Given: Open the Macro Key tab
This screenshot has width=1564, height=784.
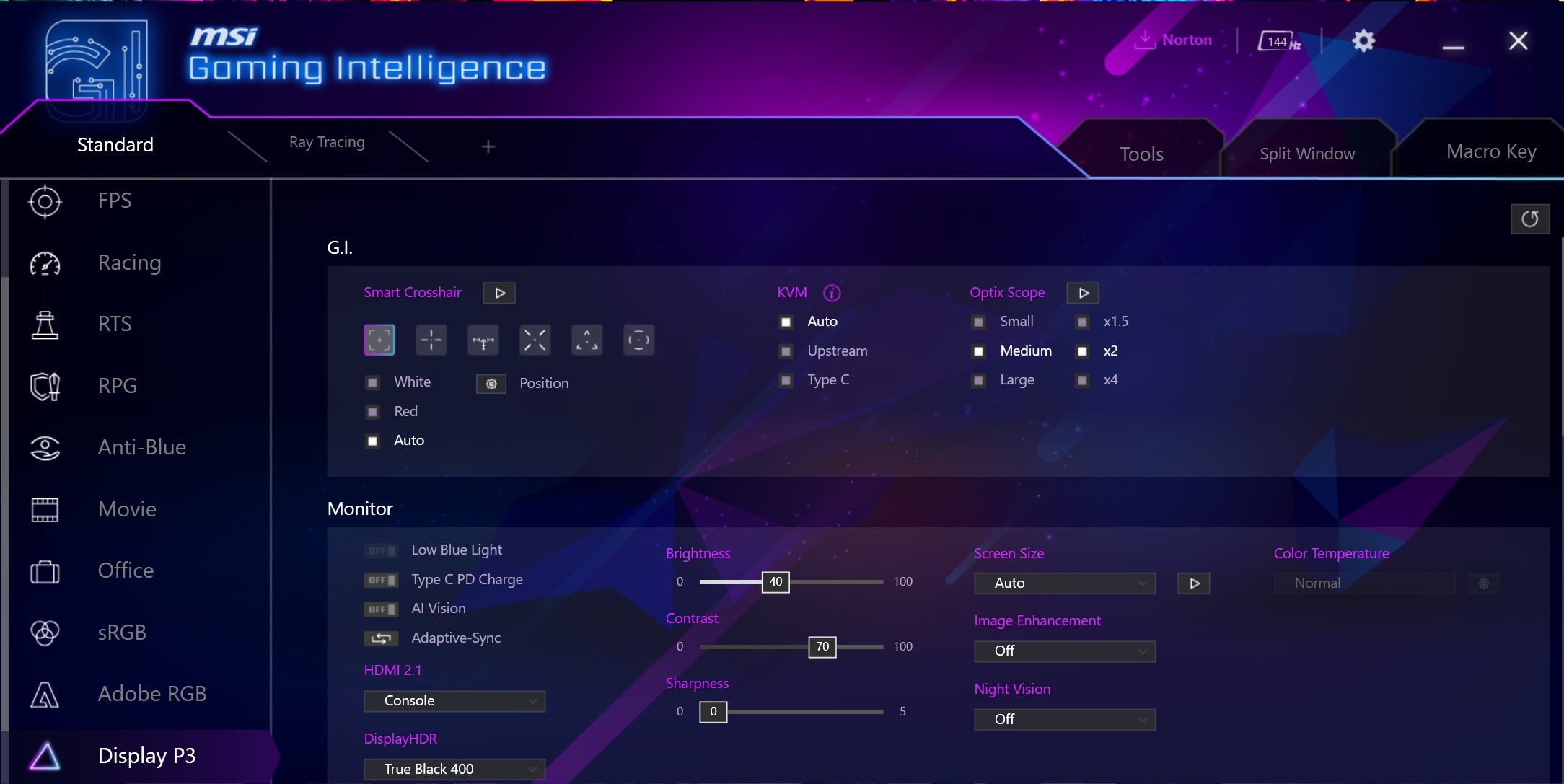Looking at the screenshot, I should coord(1491,151).
